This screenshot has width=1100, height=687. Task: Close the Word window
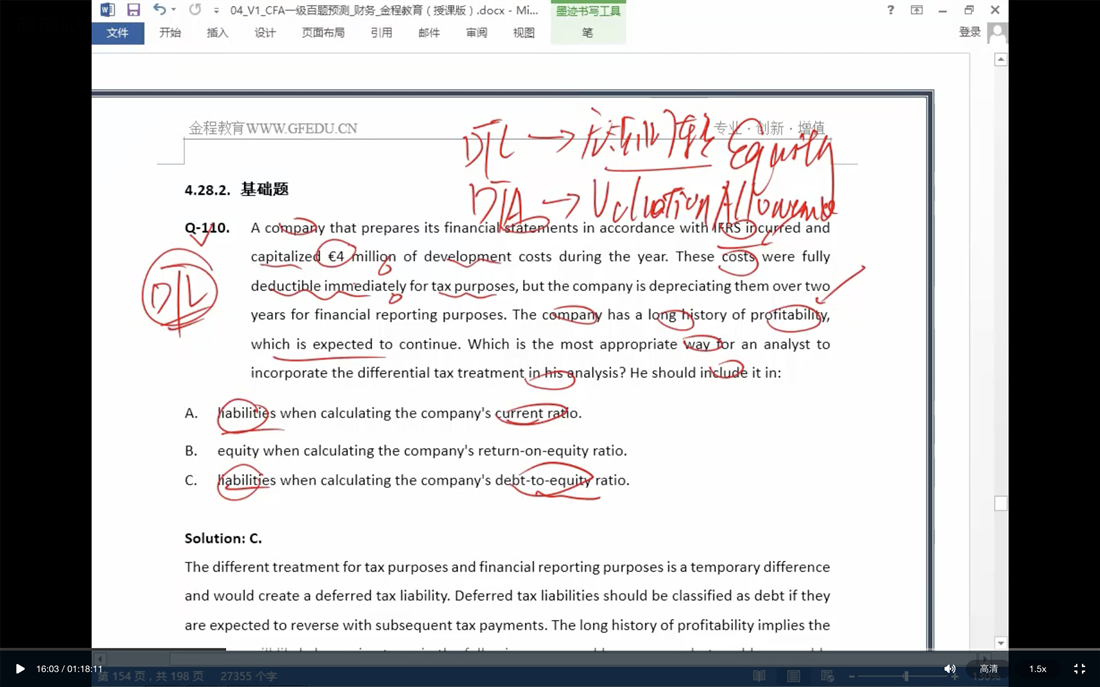pos(995,10)
